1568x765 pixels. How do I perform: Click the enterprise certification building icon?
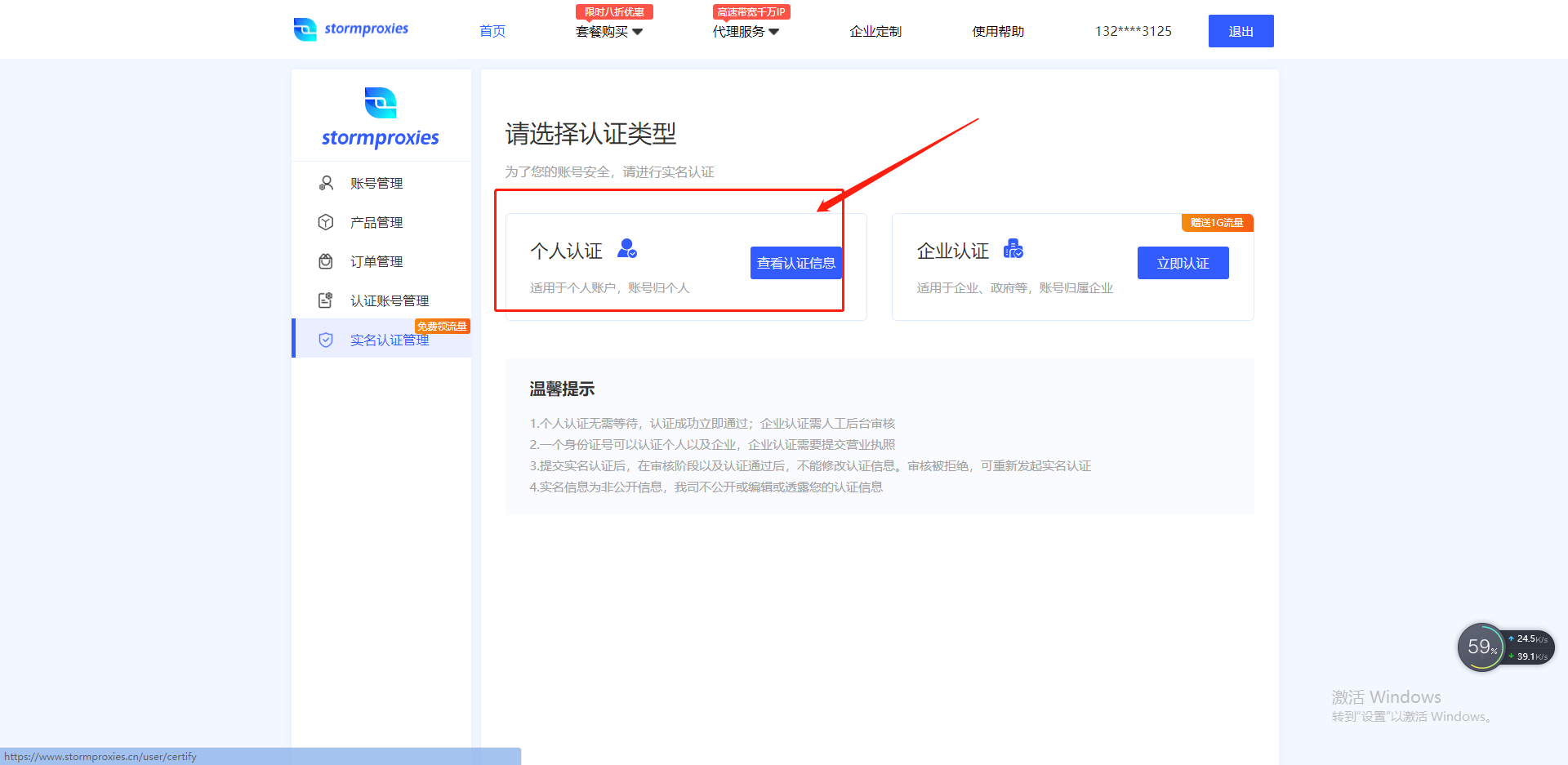pos(1013,248)
